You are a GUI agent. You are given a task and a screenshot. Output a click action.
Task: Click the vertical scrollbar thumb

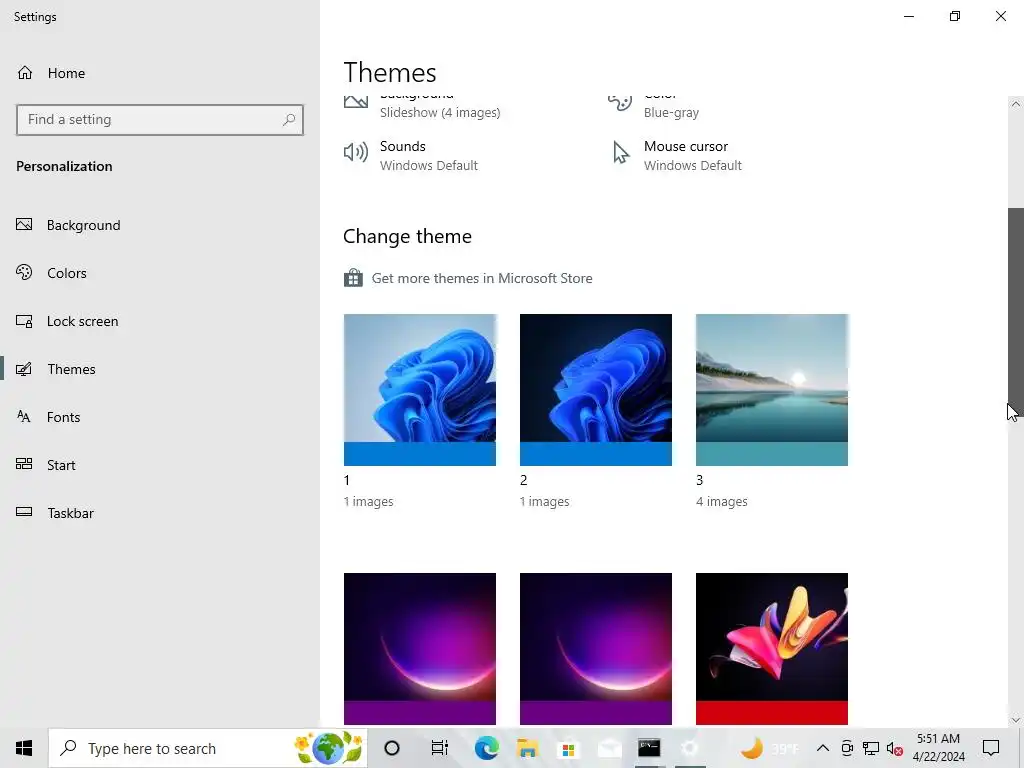[x=1016, y=312]
